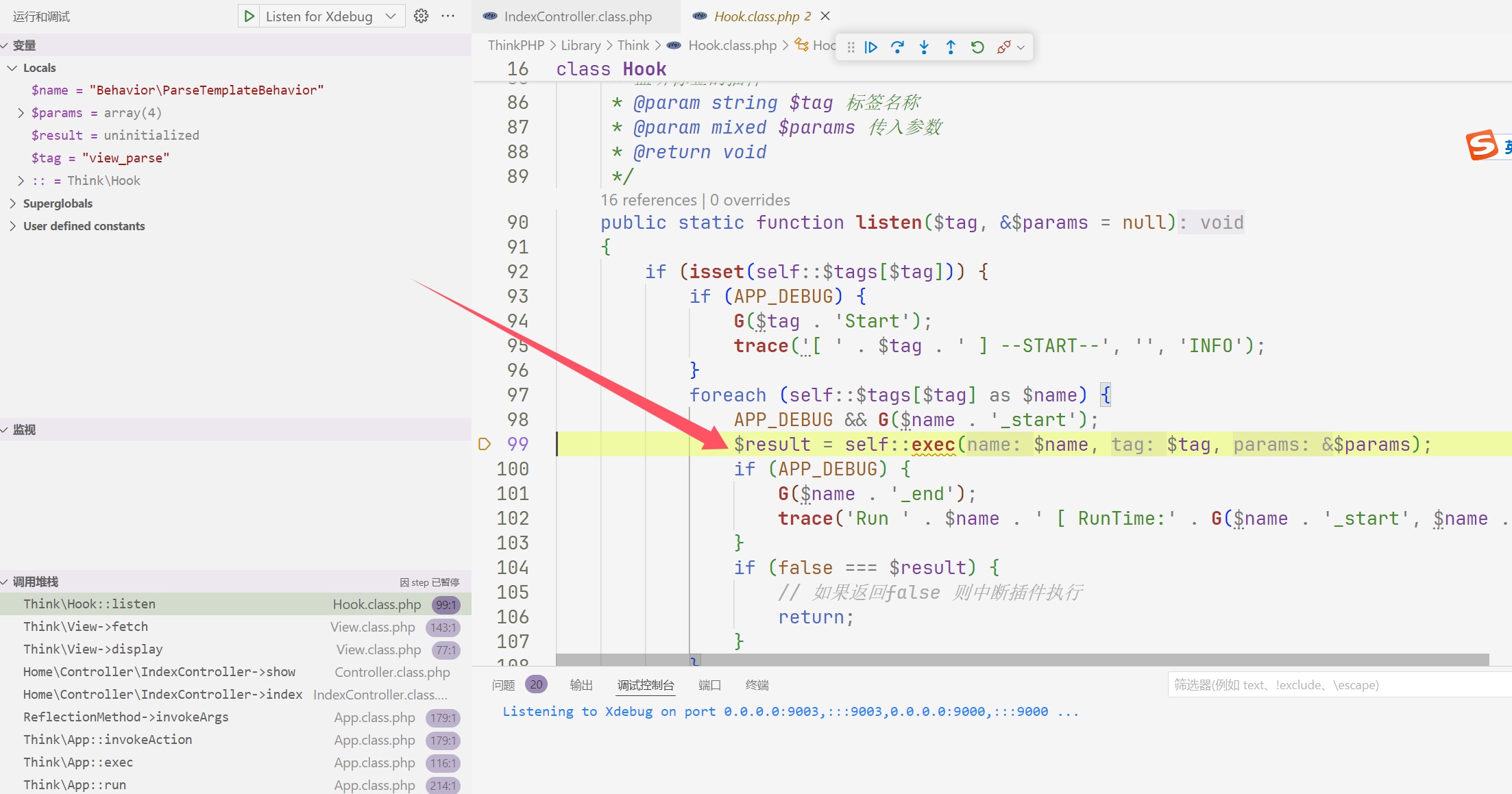Click the 16 references code lens link

point(648,200)
